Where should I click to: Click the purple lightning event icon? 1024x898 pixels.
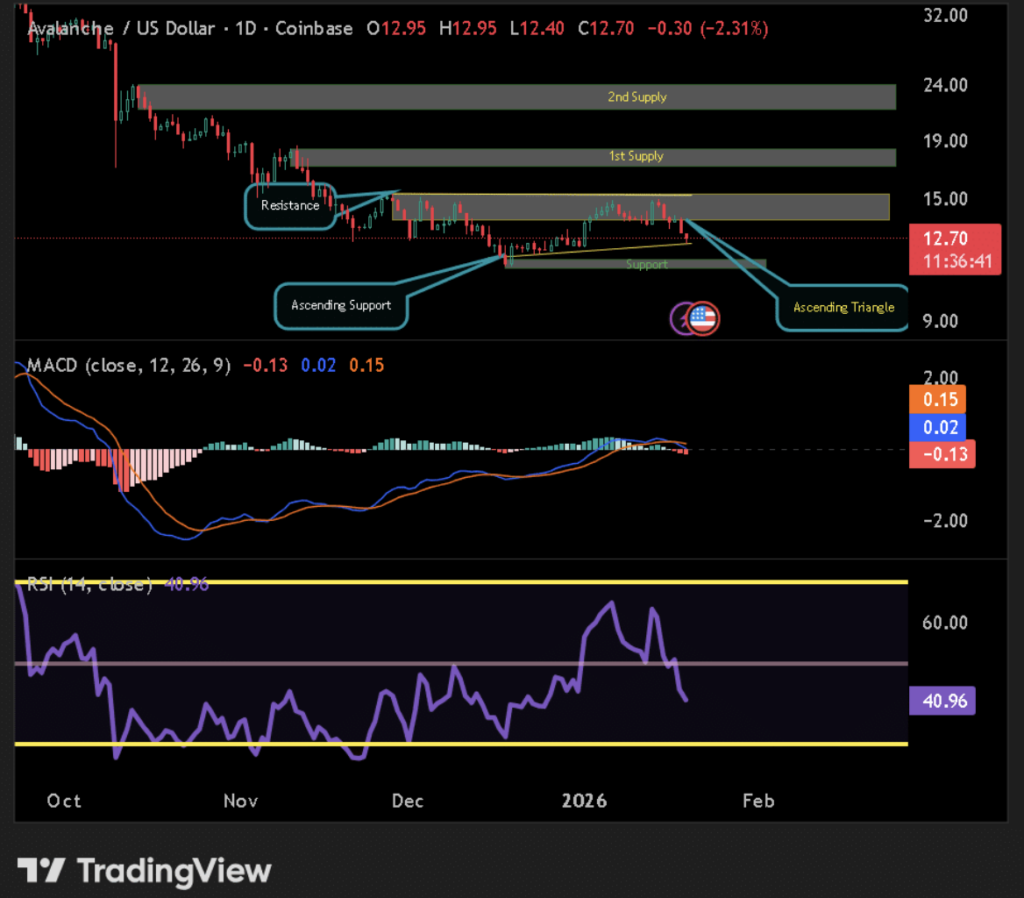[x=684, y=319]
